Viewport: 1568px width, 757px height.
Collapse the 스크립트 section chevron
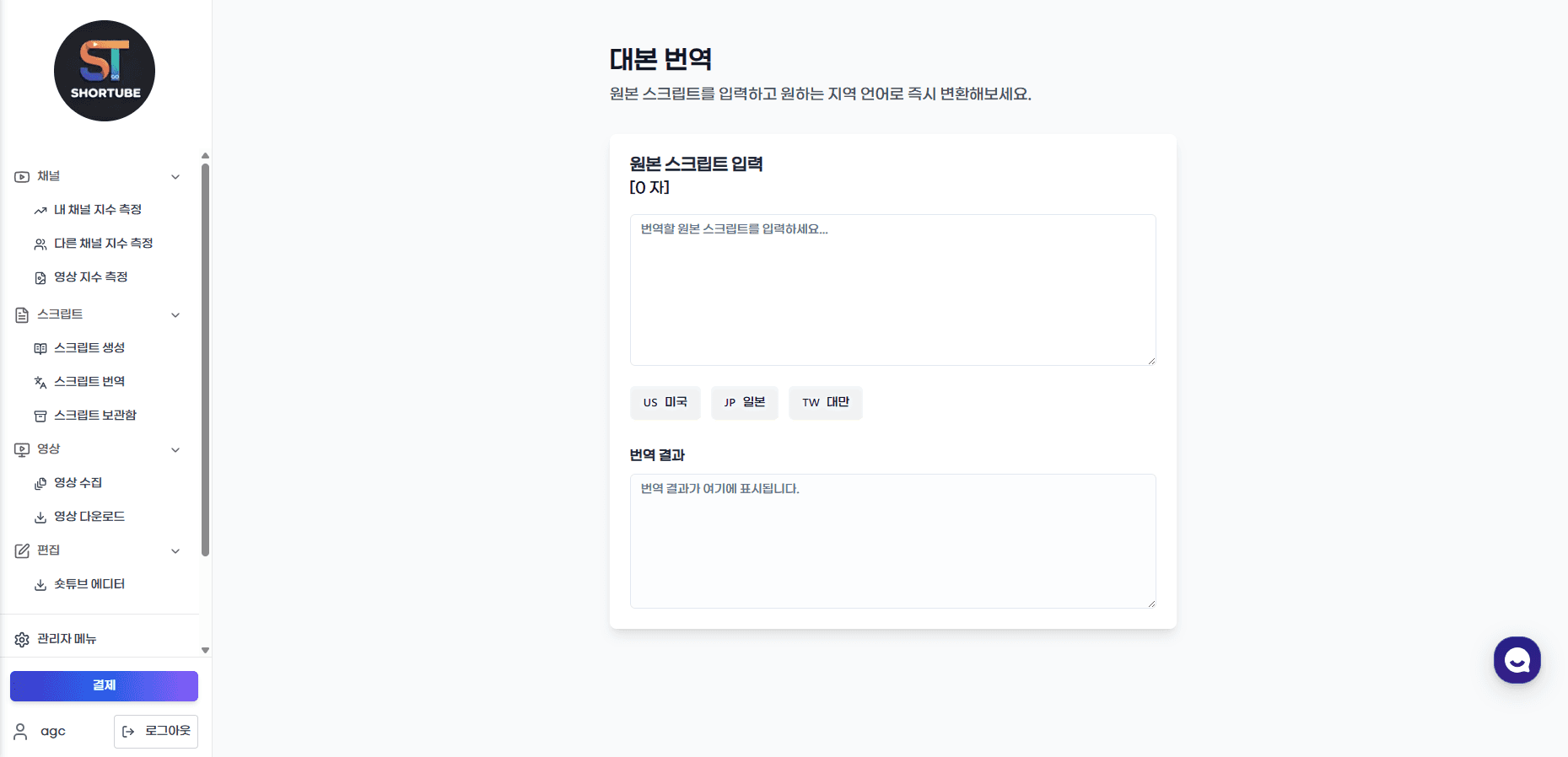pyautogui.click(x=175, y=314)
